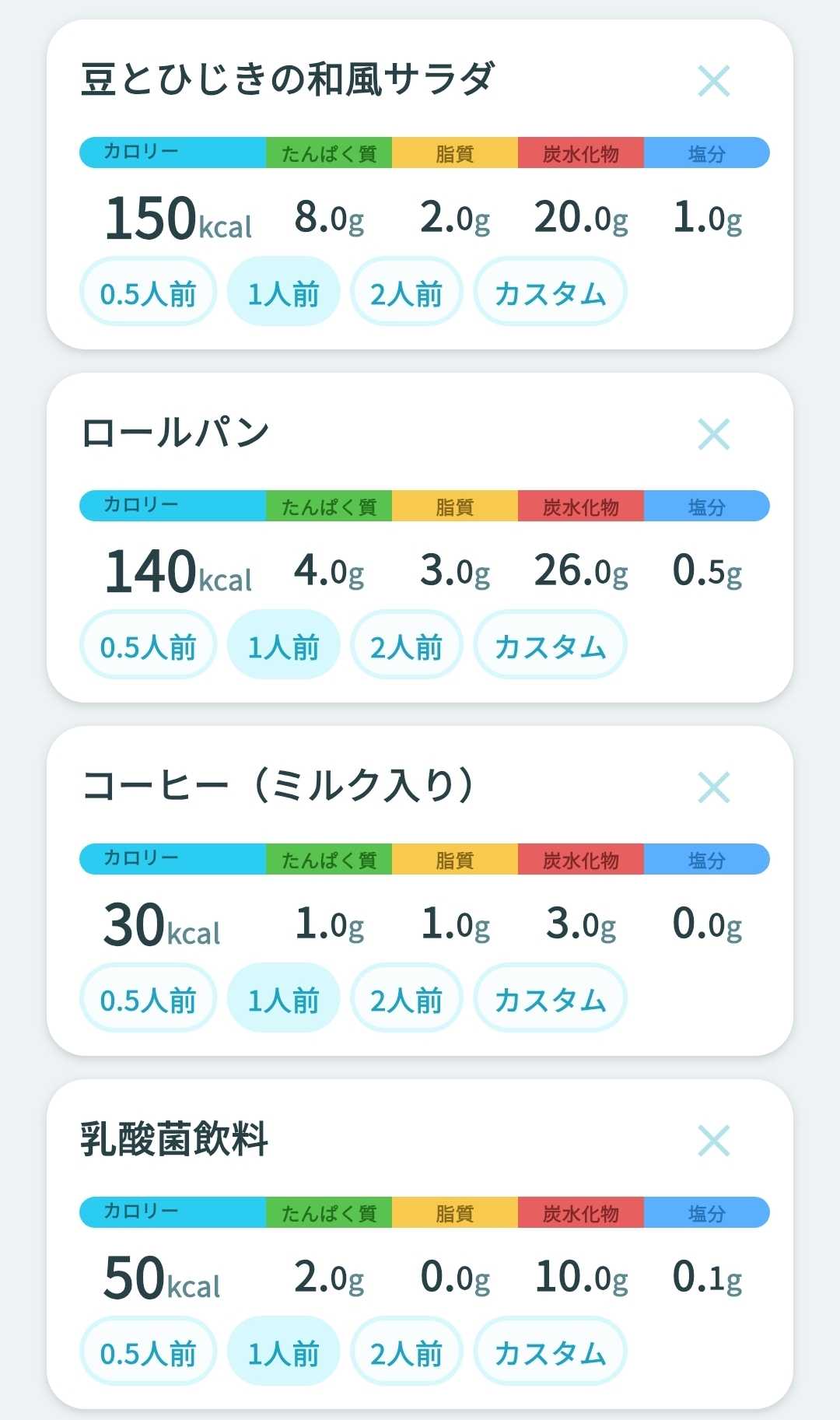Viewport: 840px width, 1420px height.
Task: Set ロールパン to 0.5人前
Action: point(148,645)
